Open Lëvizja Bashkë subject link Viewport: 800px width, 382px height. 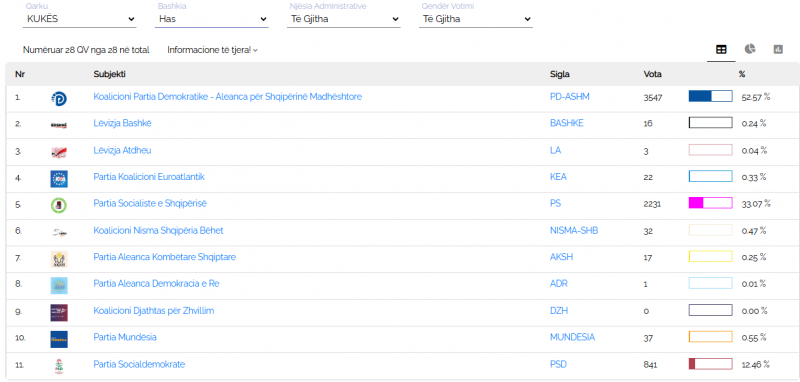(122, 123)
